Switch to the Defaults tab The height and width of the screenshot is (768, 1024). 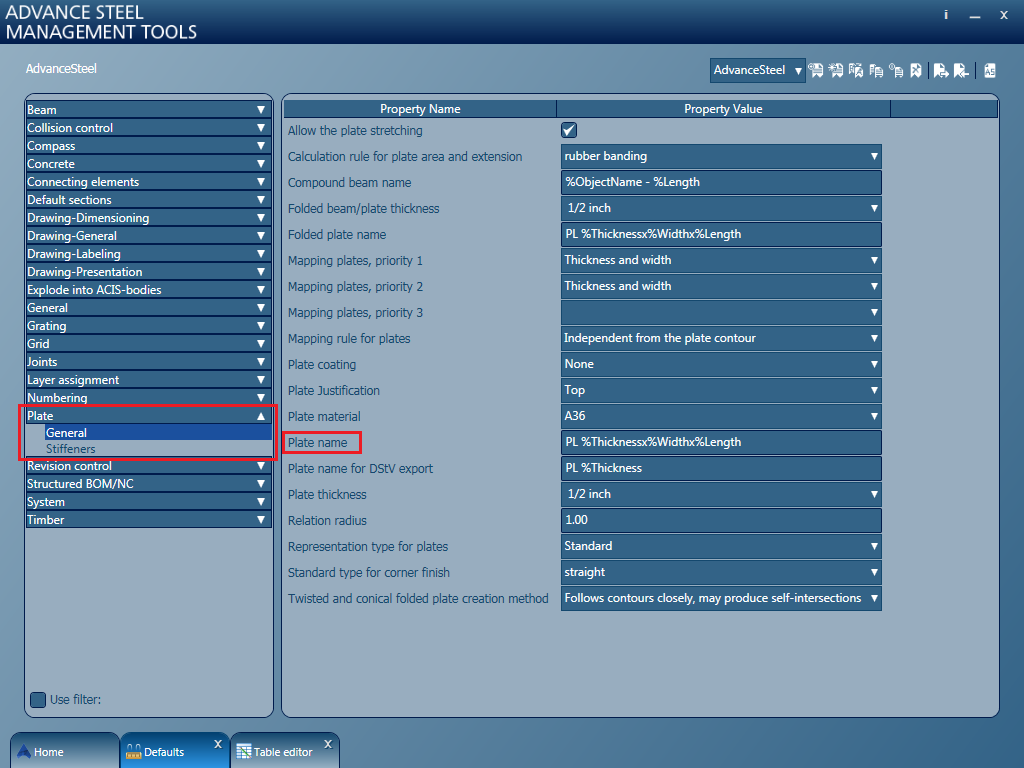[x=174, y=751]
